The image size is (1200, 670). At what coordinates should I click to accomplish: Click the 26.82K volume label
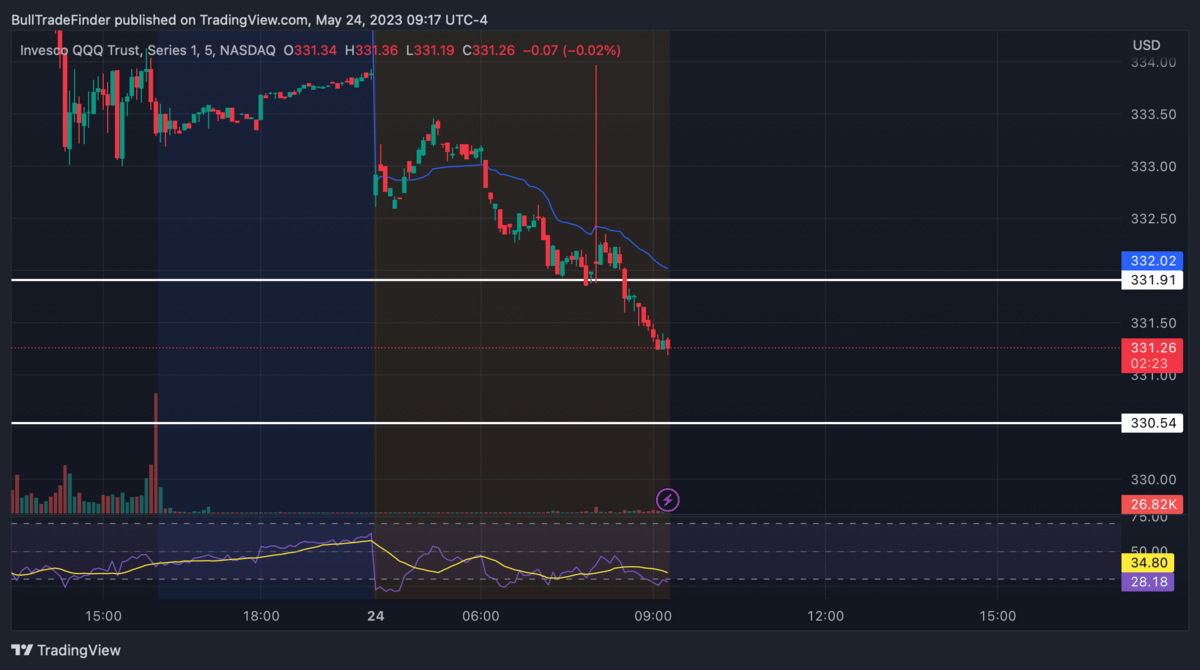tap(1152, 503)
